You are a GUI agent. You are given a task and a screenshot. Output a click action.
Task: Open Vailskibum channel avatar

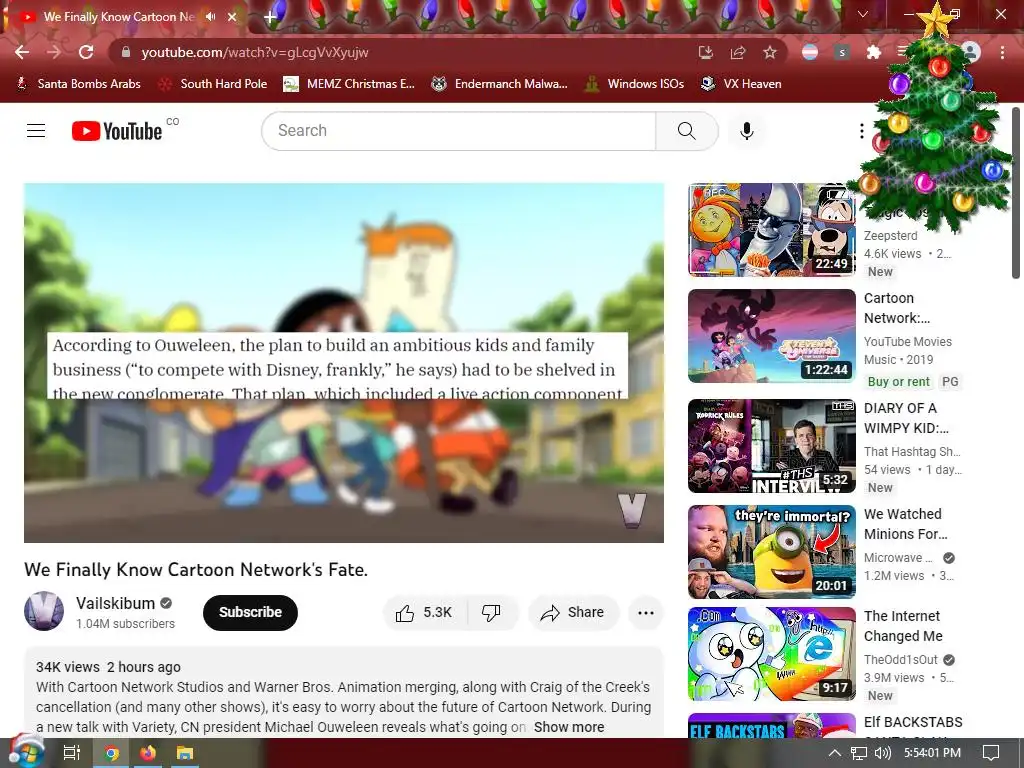click(44, 611)
